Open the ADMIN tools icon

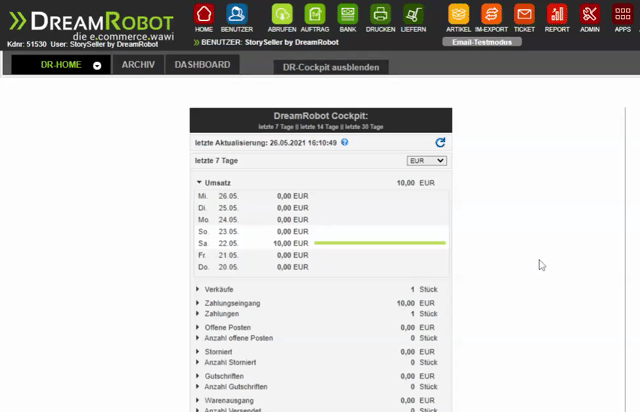(590, 18)
